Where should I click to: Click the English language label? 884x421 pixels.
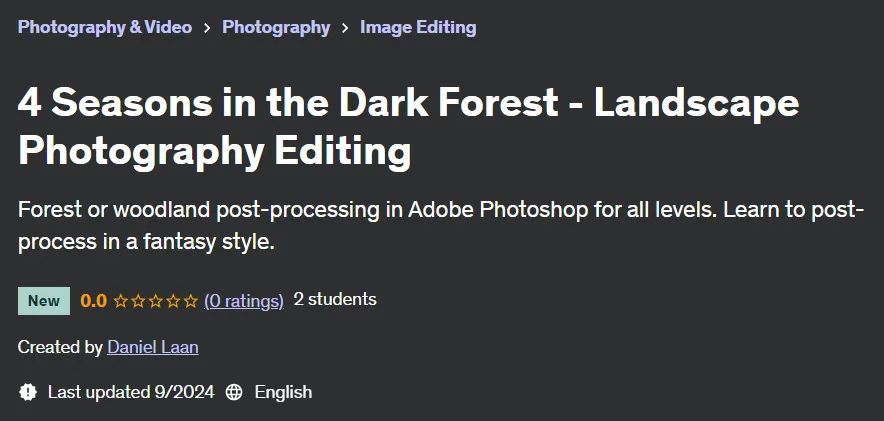click(283, 392)
